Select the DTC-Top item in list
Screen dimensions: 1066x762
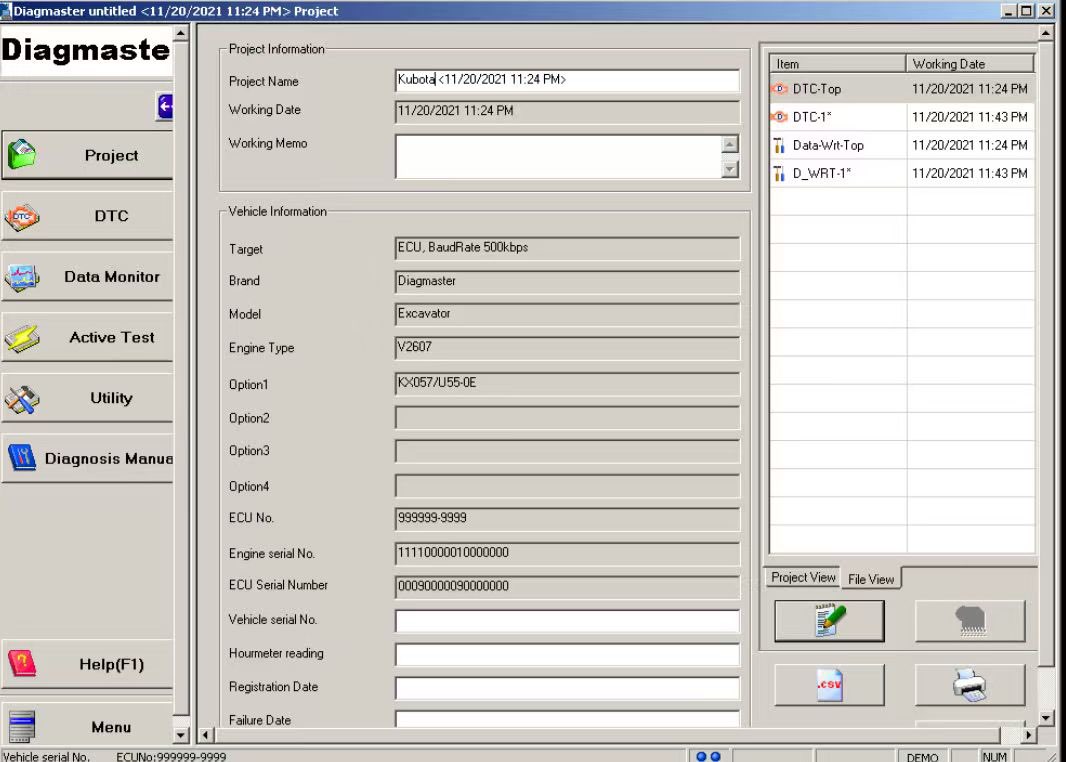[817, 89]
